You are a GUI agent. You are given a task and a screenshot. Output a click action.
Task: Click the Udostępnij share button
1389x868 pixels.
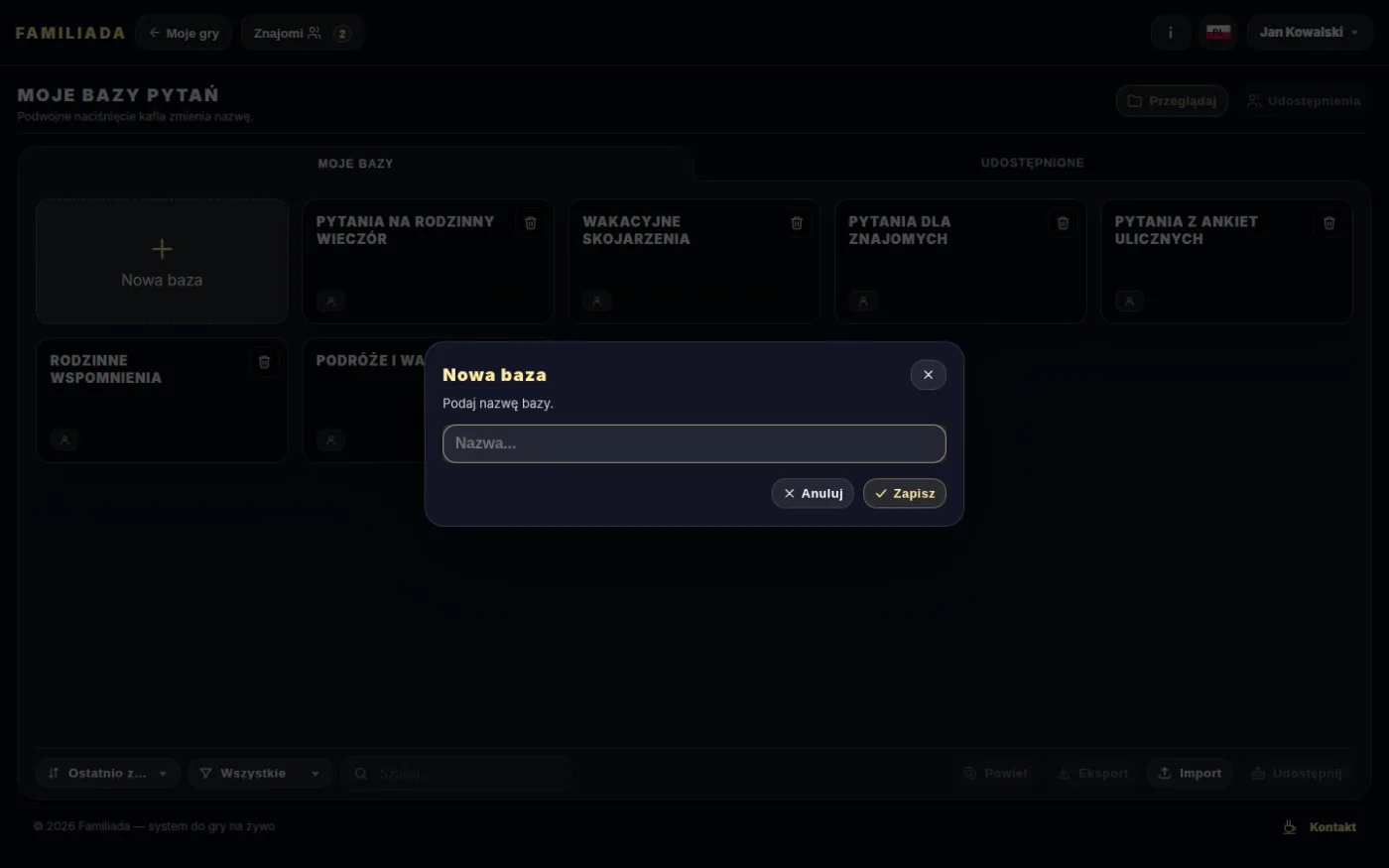tap(1297, 774)
